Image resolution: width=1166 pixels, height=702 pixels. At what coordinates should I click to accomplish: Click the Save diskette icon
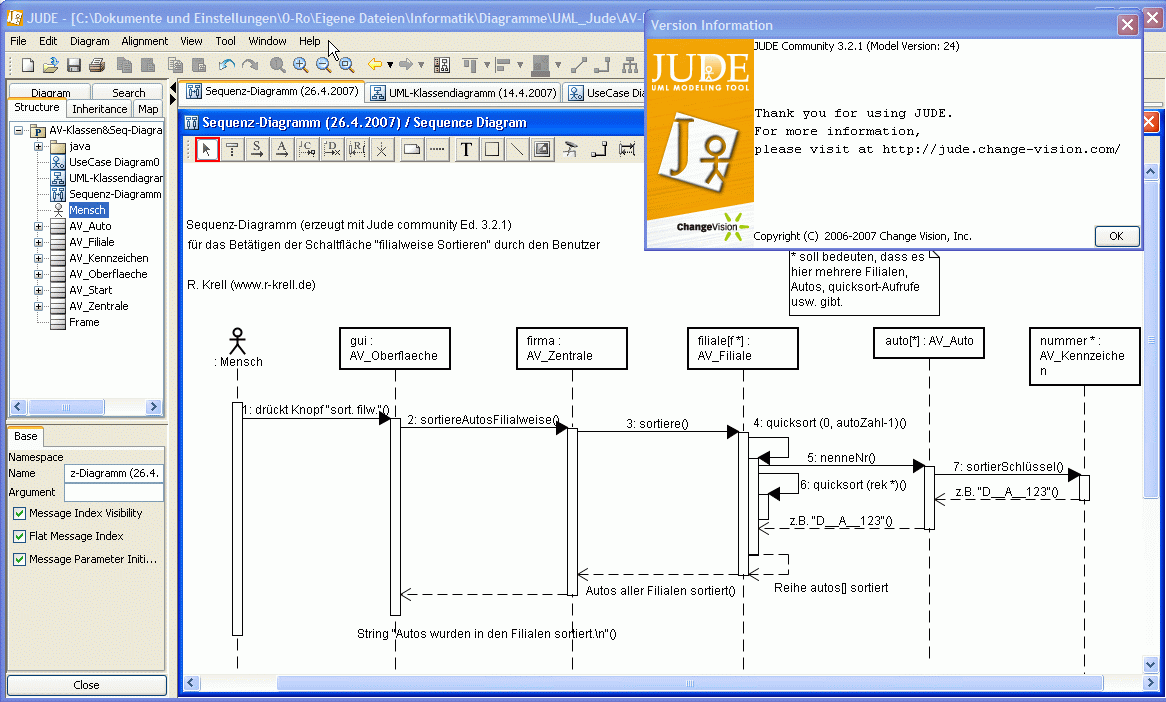[x=74, y=65]
